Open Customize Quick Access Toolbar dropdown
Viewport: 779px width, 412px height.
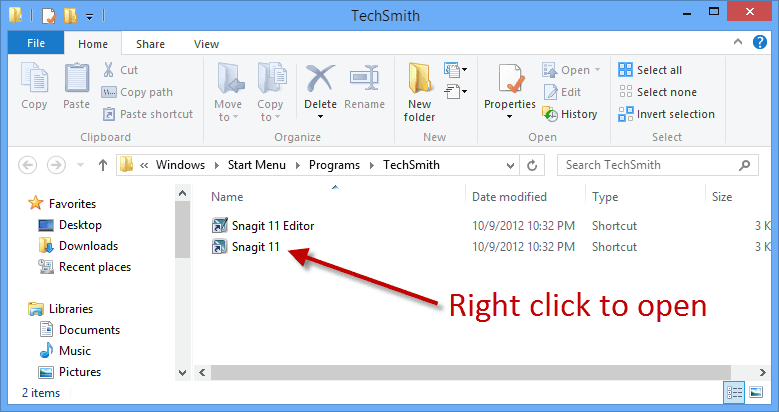[x=89, y=16]
